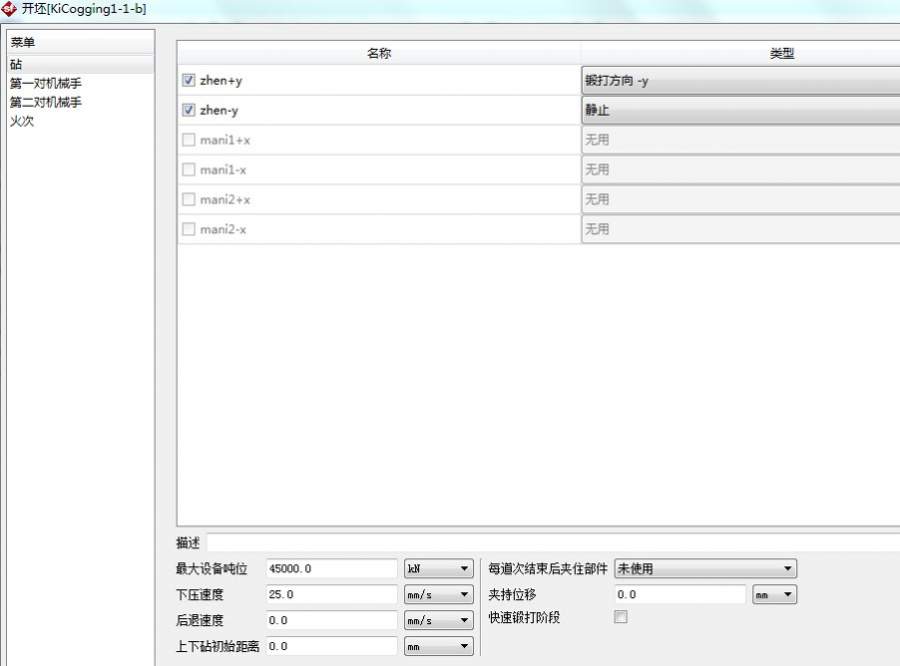This screenshot has height=666, width=900.
Task: Click the 菜单 header
Action: click(80, 42)
